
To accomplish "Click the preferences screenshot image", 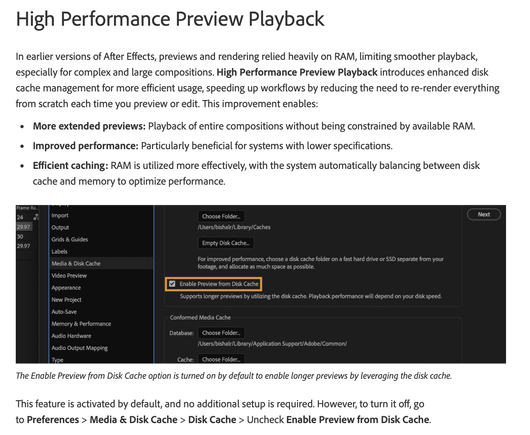I will coord(261,284).
